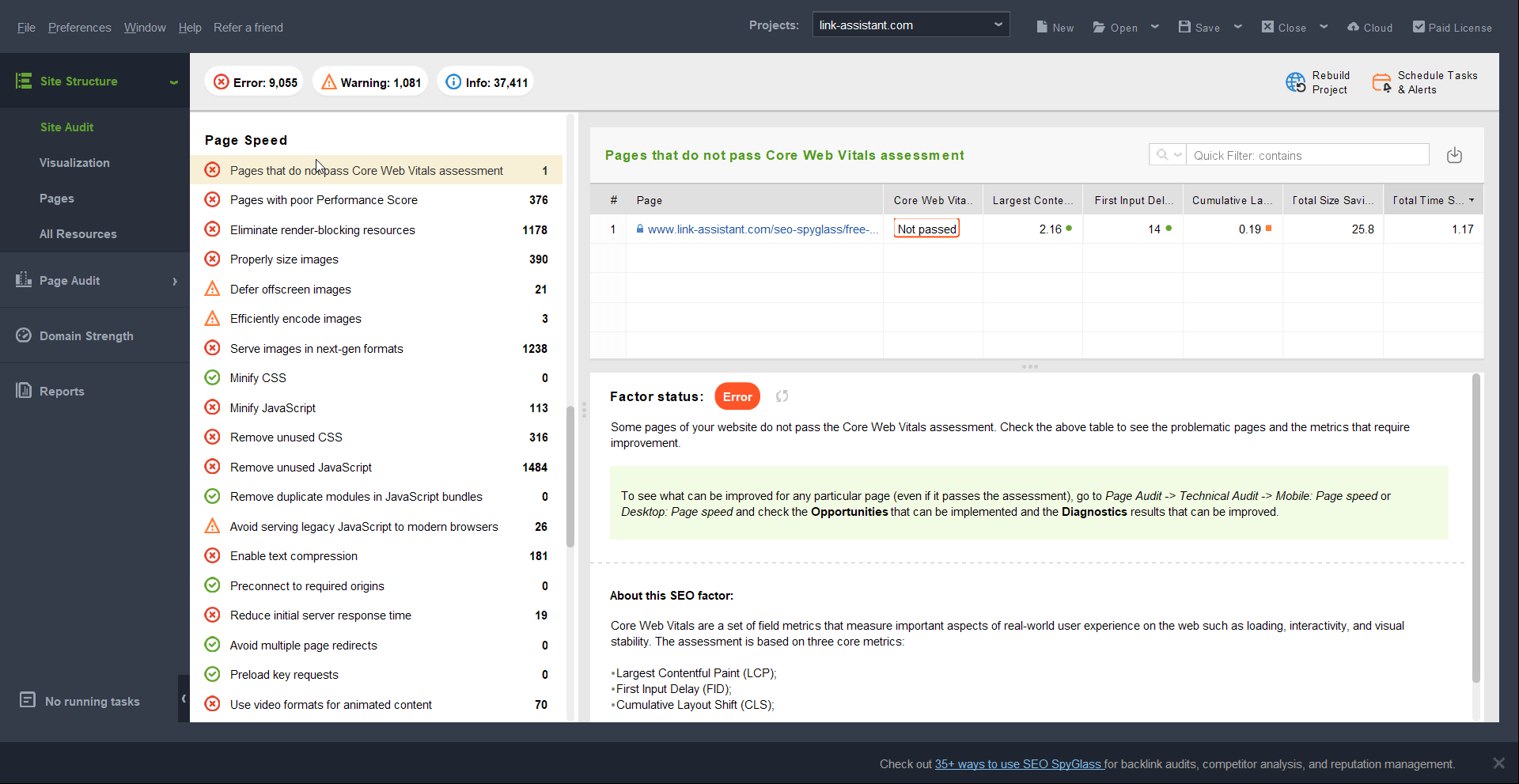Select Site Audit in the sidebar
Image resolution: width=1519 pixels, height=784 pixels.
(x=66, y=127)
